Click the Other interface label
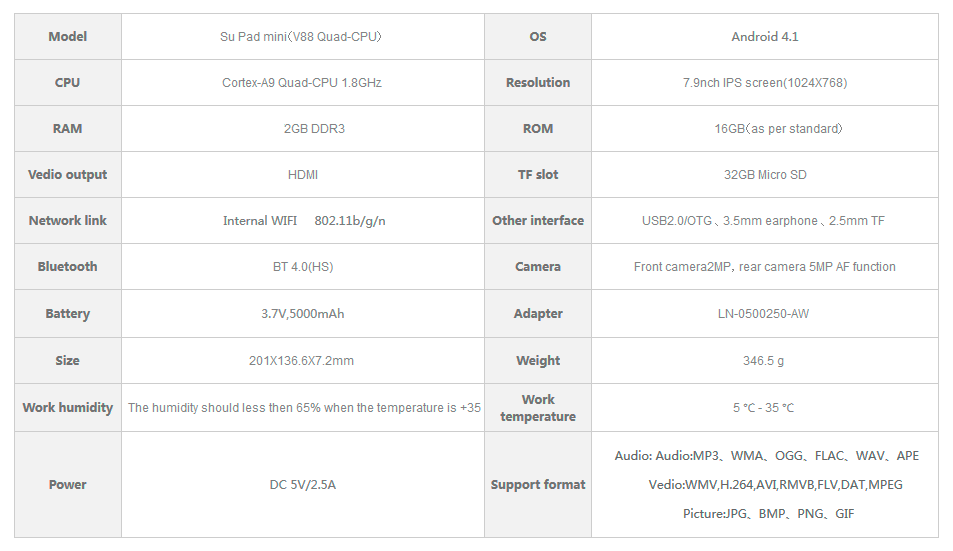The height and width of the screenshot is (551, 953). point(538,221)
